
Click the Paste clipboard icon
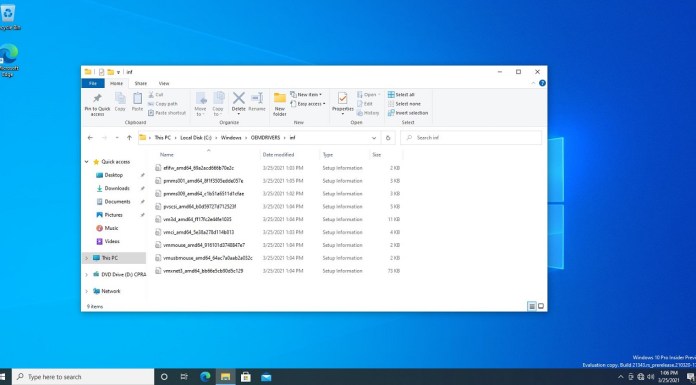(138, 98)
